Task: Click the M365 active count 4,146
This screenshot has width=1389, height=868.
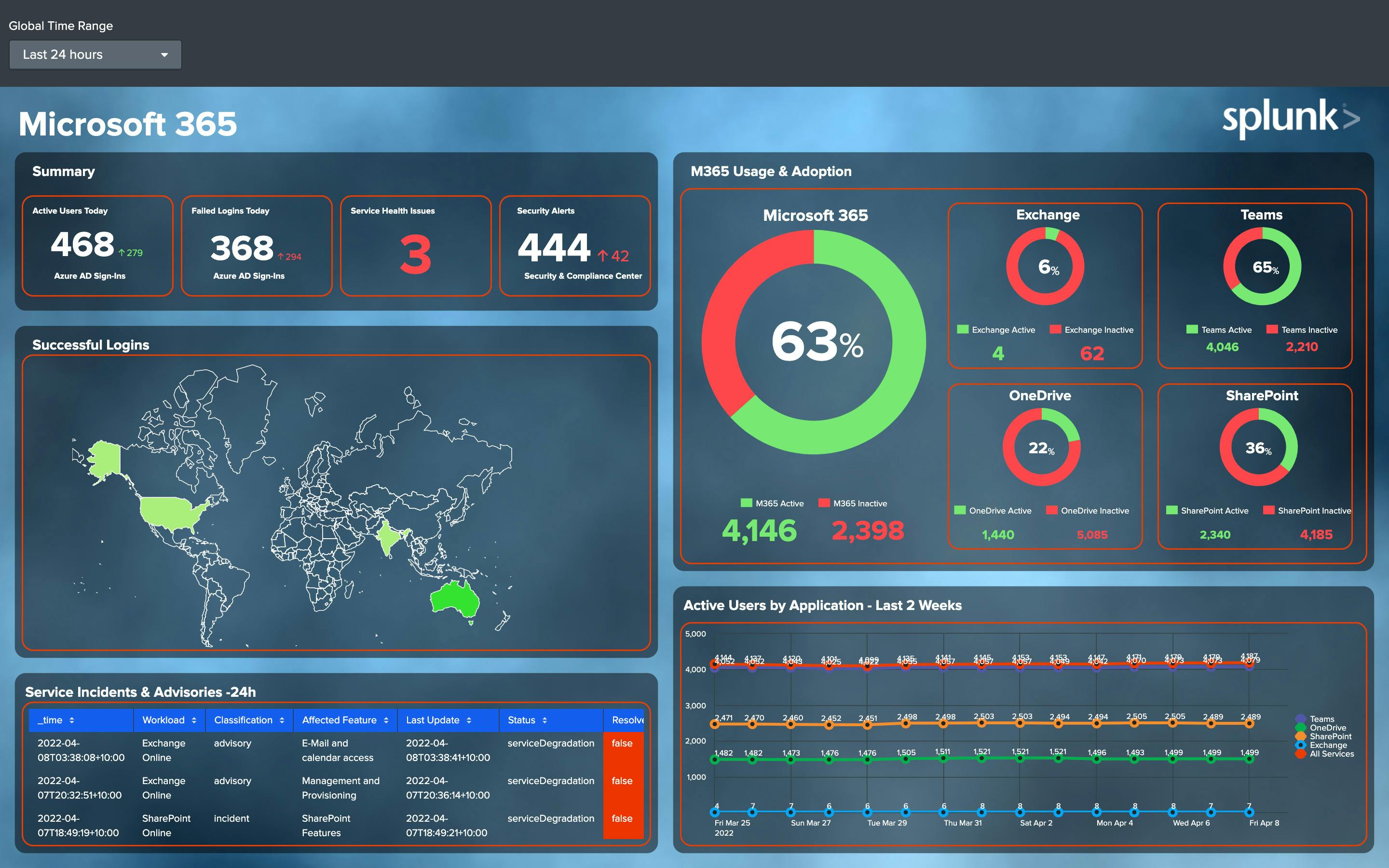Action: (x=759, y=530)
